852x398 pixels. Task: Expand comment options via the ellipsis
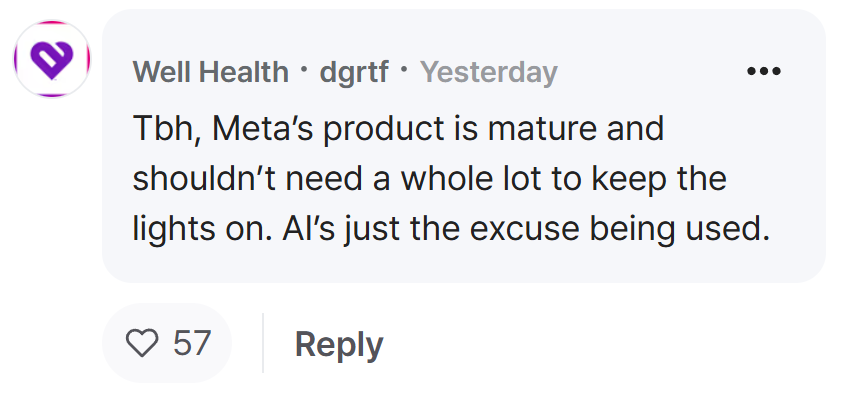[x=763, y=71]
